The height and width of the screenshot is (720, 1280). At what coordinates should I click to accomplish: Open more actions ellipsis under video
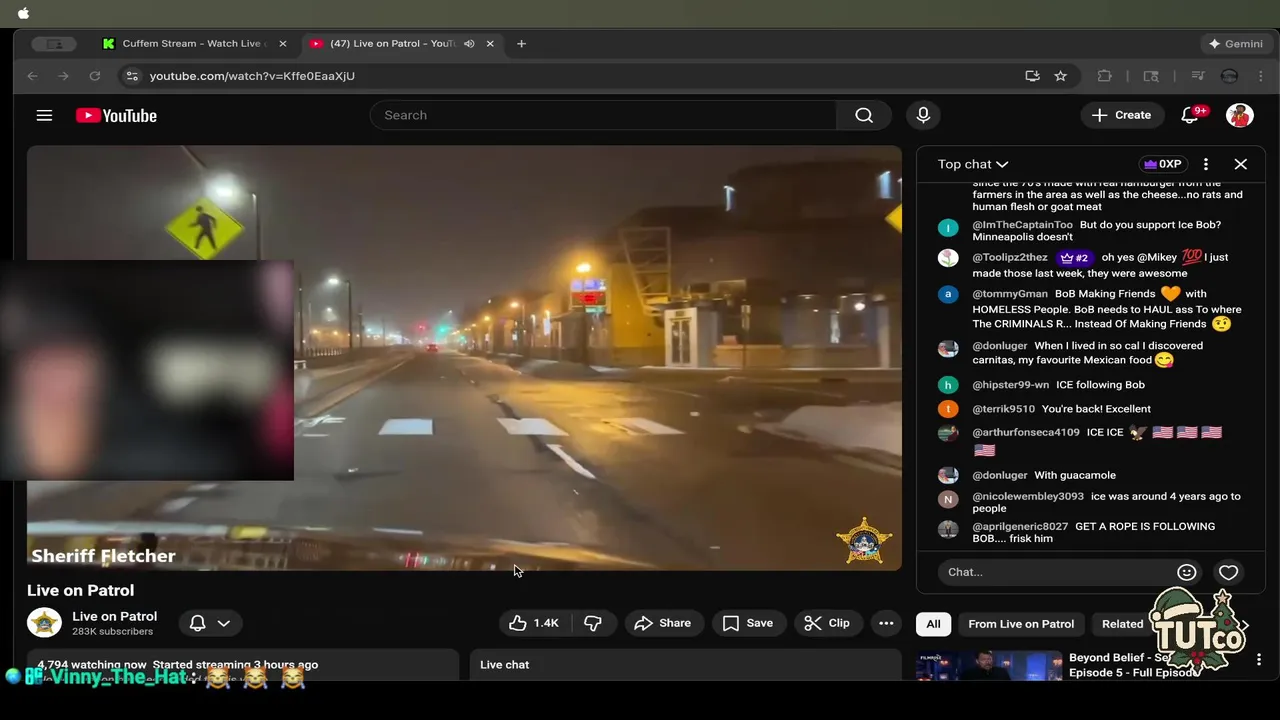[886, 623]
